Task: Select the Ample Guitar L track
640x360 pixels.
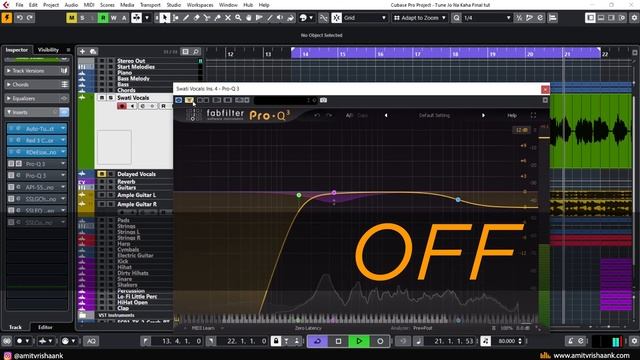Action: click(136, 195)
